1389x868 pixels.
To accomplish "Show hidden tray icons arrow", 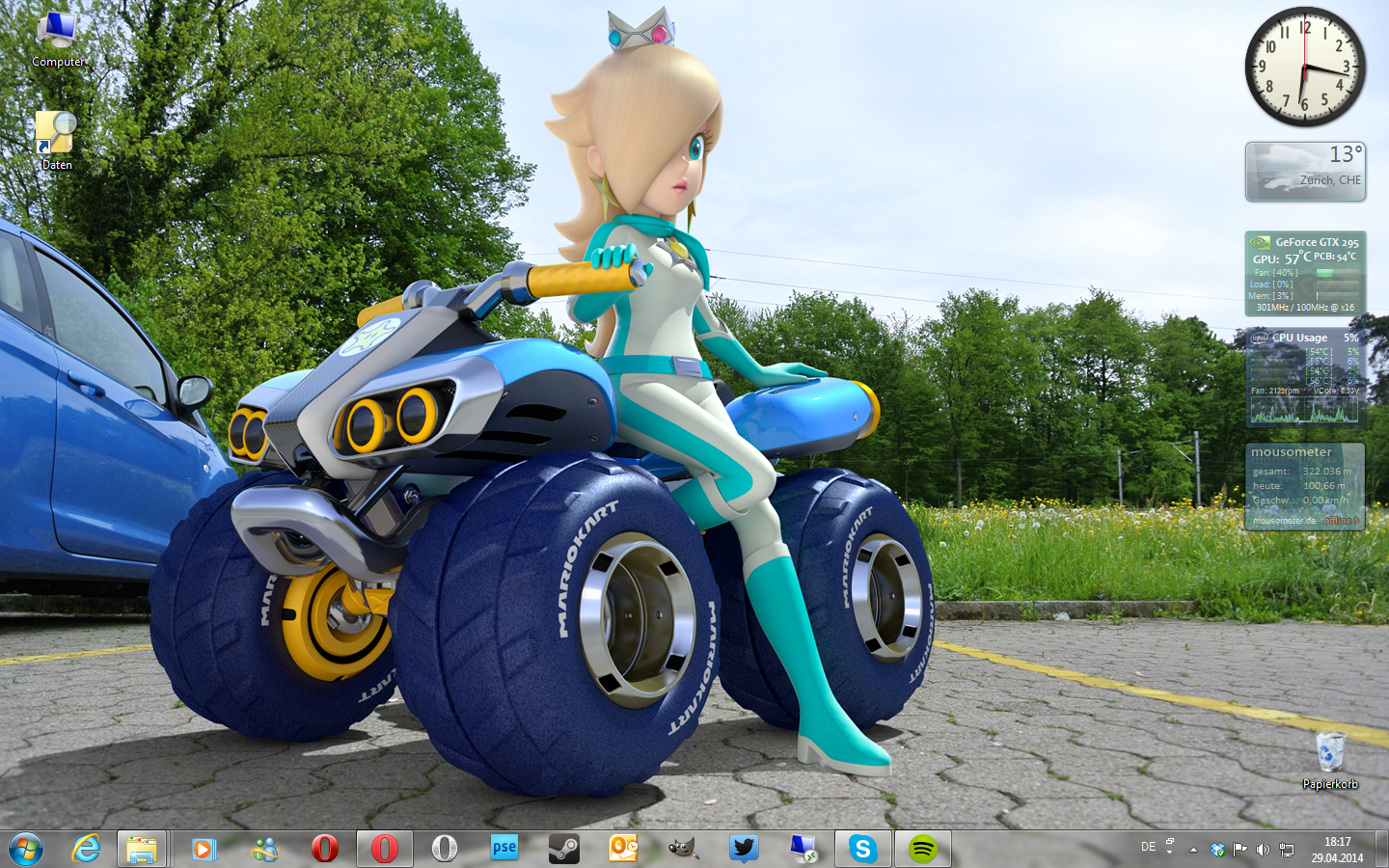I will [1193, 850].
